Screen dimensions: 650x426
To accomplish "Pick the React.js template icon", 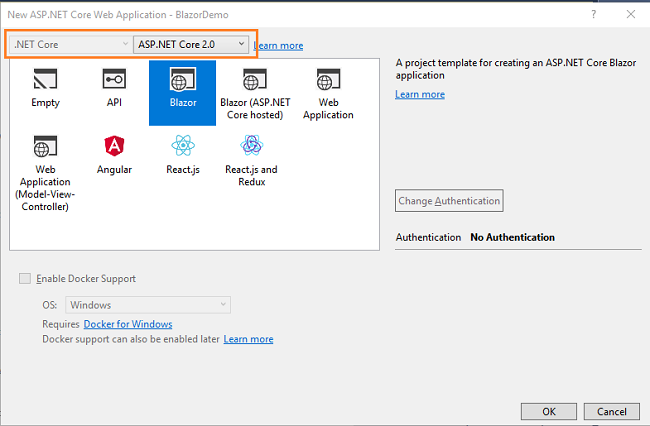I will 183,145.
